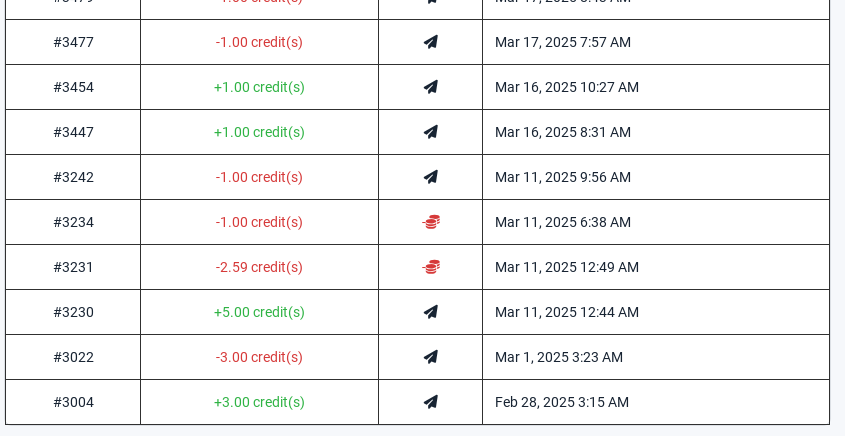The image size is (845, 436).
Task: Click paper plane icon in row #3230
Action: coord(431,312)
